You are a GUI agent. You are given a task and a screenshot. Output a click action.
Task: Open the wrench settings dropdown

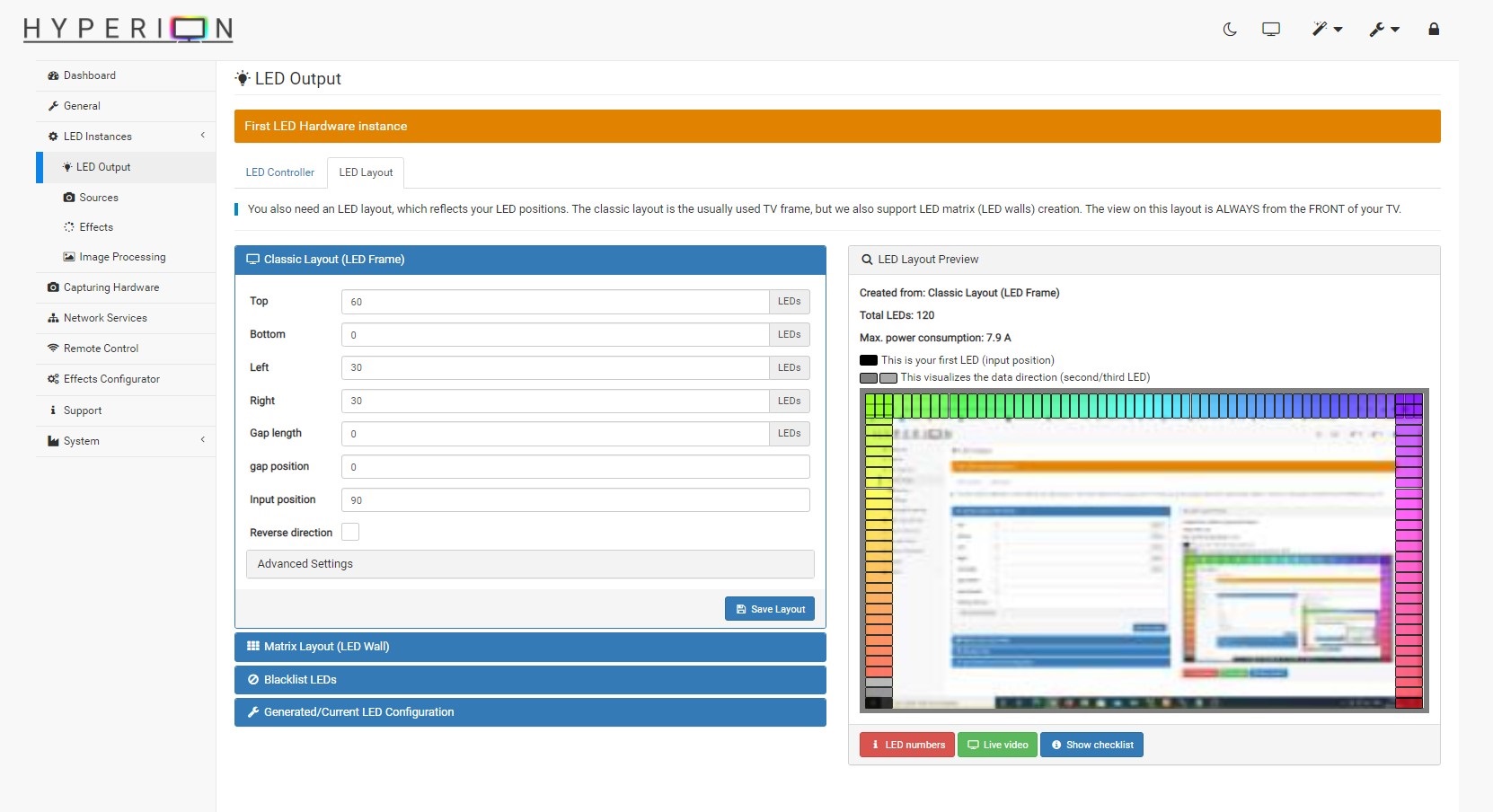point(1383,30)
